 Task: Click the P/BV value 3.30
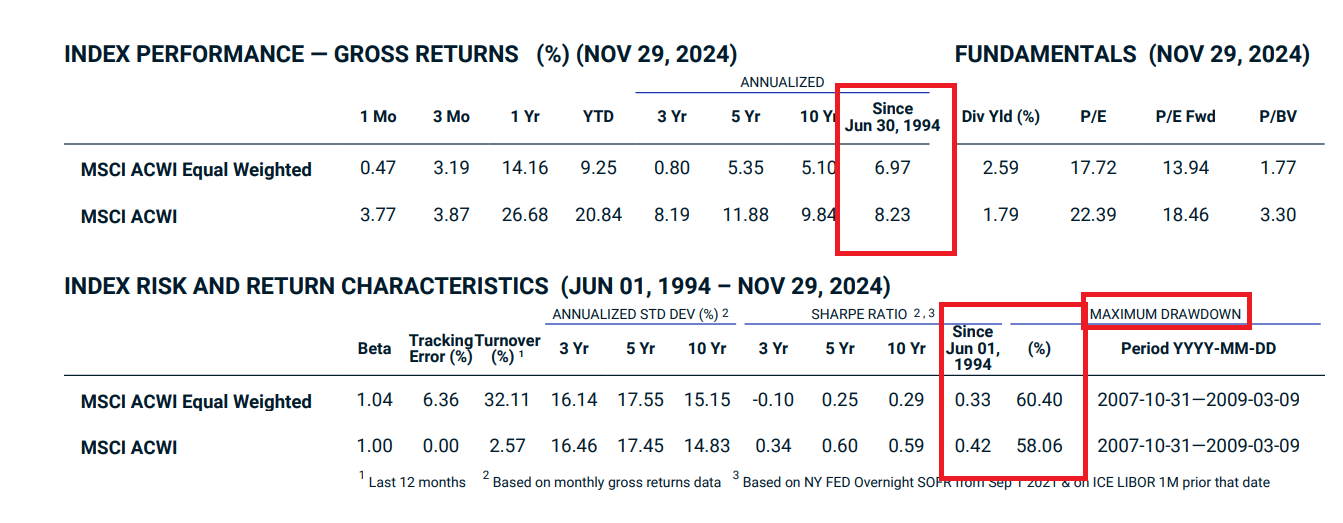[x=1278, y=214]
